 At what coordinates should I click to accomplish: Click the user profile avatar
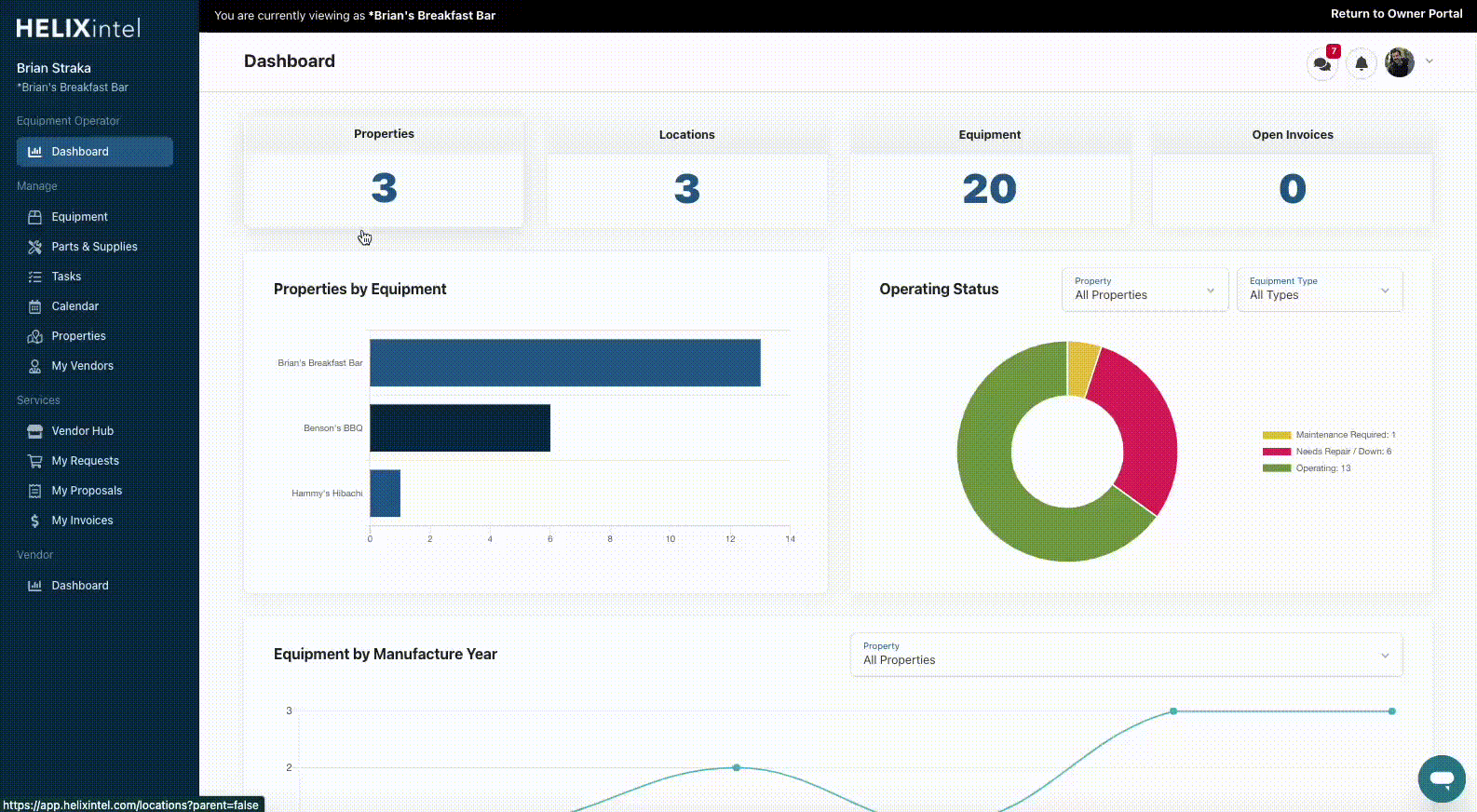click(x=1400, y=62)
